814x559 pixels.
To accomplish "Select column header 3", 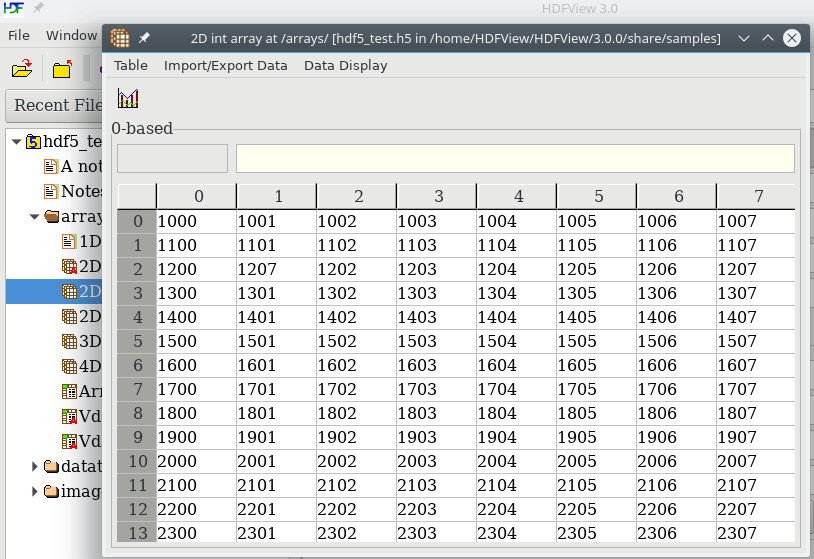I will coord(438,196).
